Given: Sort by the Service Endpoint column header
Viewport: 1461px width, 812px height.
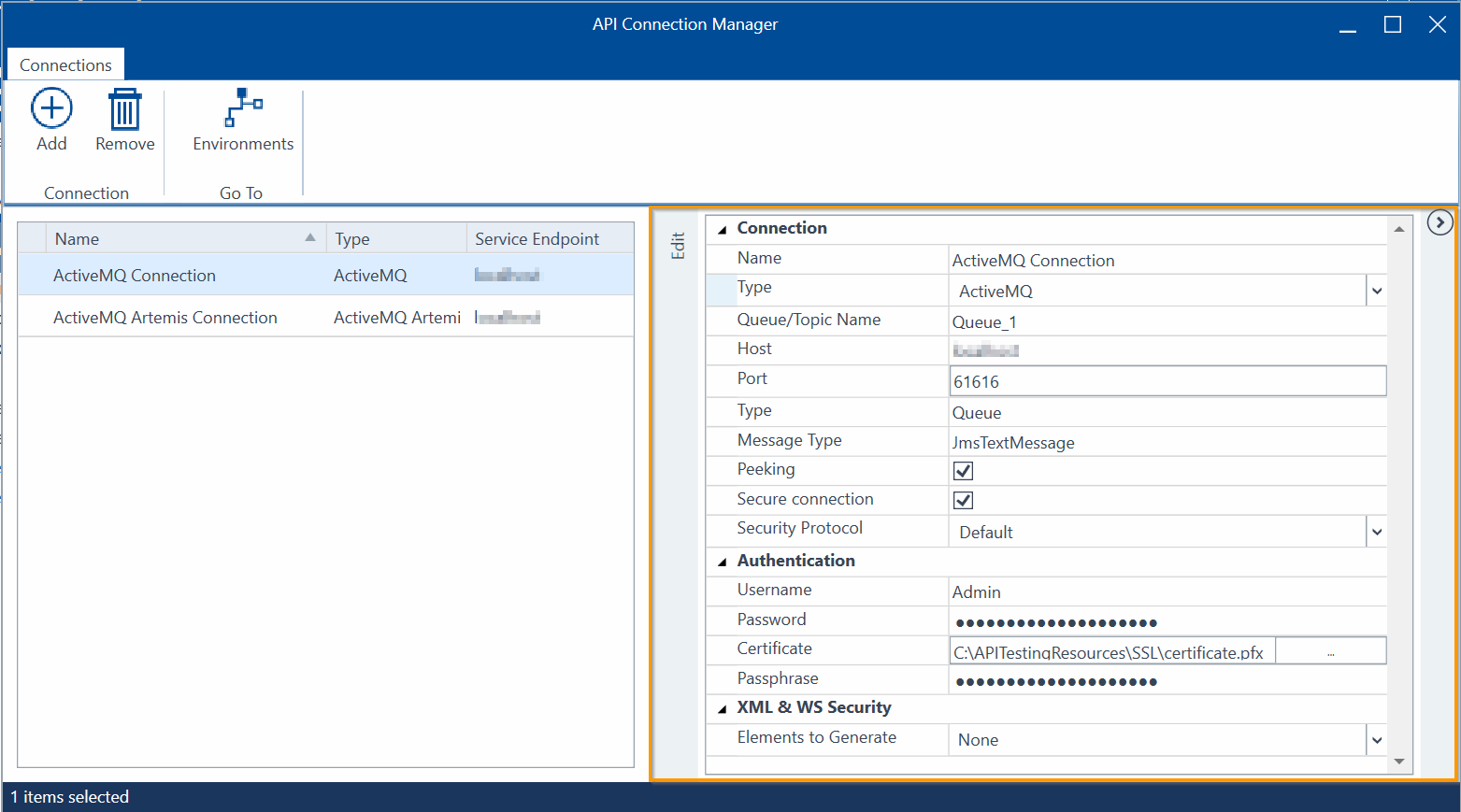Looking at the screenshot, I should (537, 239).
